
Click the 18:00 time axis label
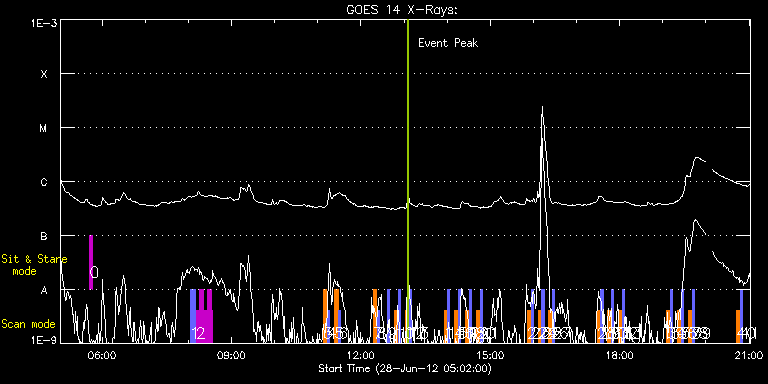[619, 356]
